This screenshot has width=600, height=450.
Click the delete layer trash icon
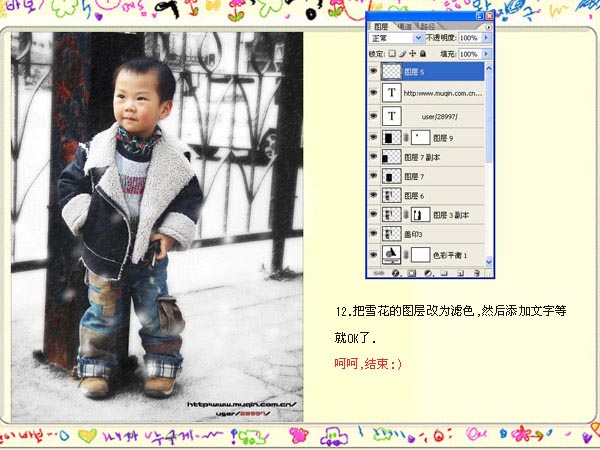click(474, 273)
